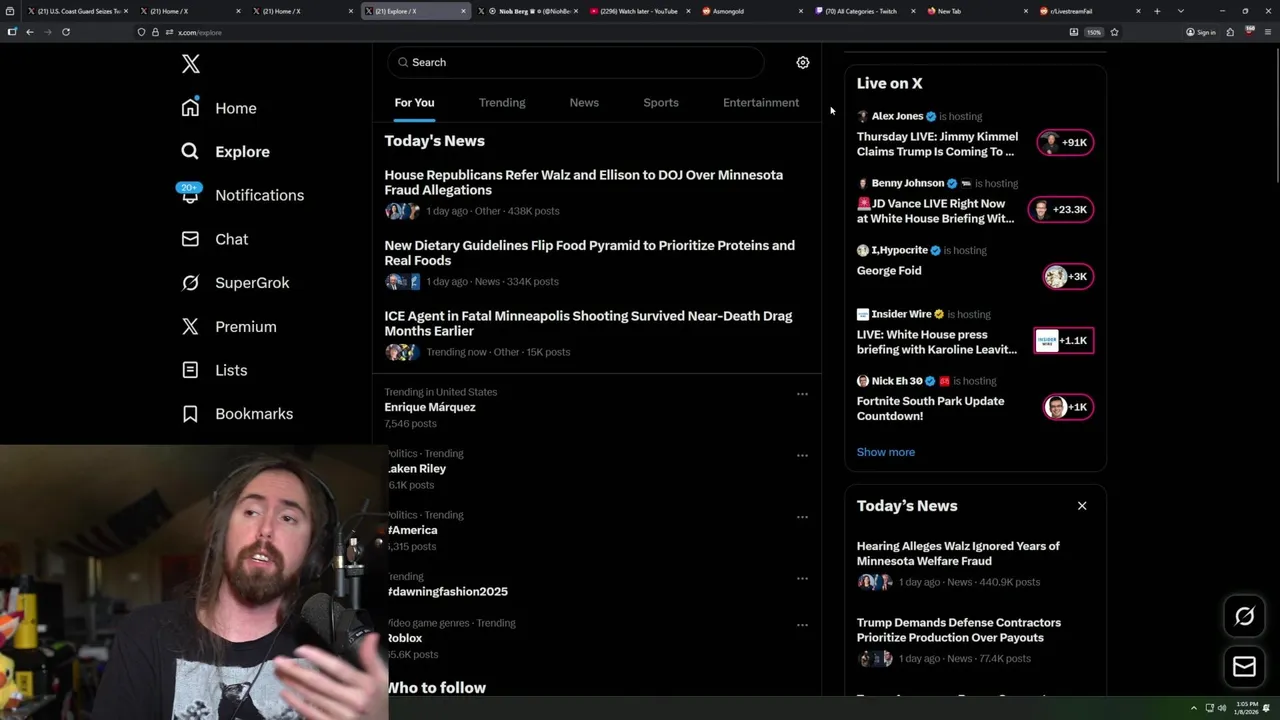
Task: Open the list all tabs dropdown
Action: 1181,11
